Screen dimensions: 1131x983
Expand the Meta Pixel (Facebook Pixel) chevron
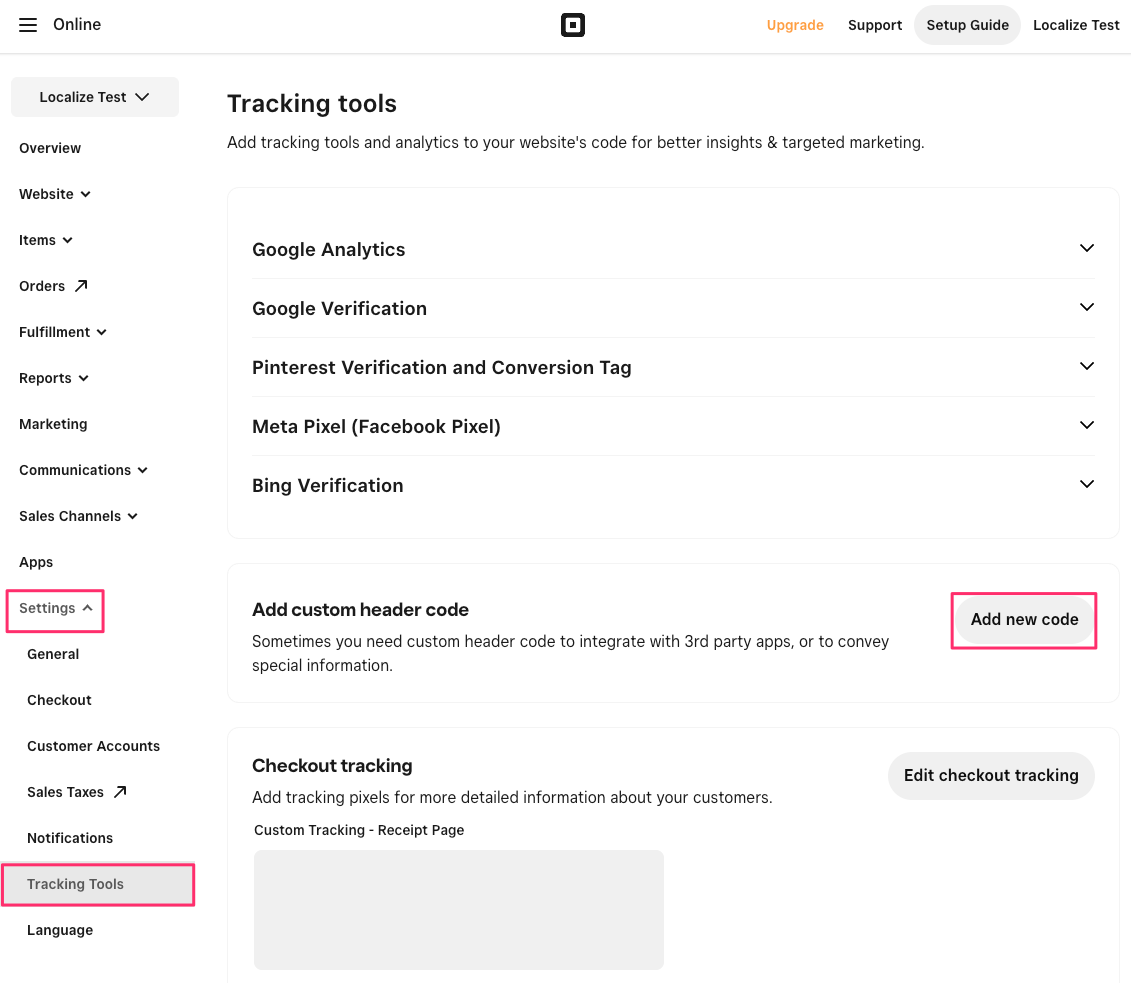click(1086, 426)
